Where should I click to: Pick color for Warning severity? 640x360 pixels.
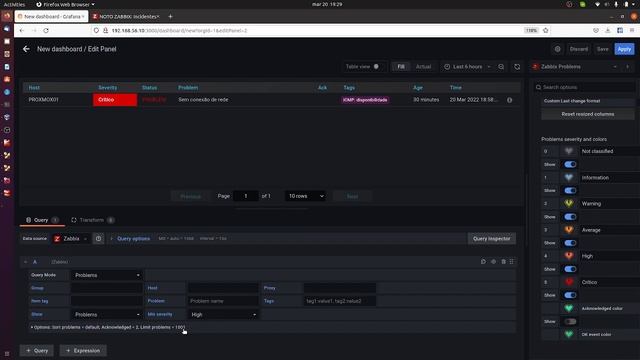coord(569,203)
